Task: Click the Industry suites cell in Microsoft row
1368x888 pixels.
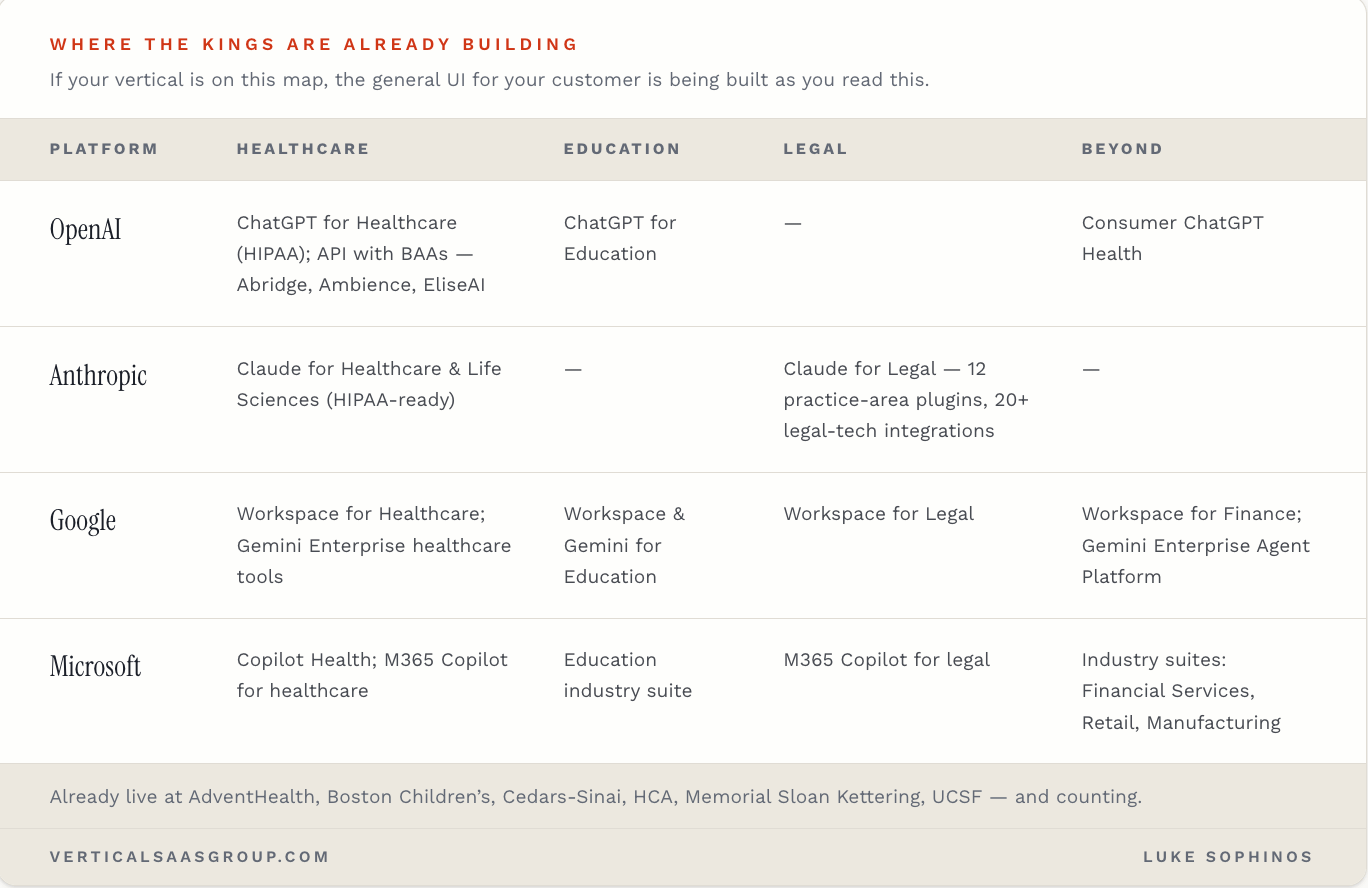Action: coord(1181,691)
